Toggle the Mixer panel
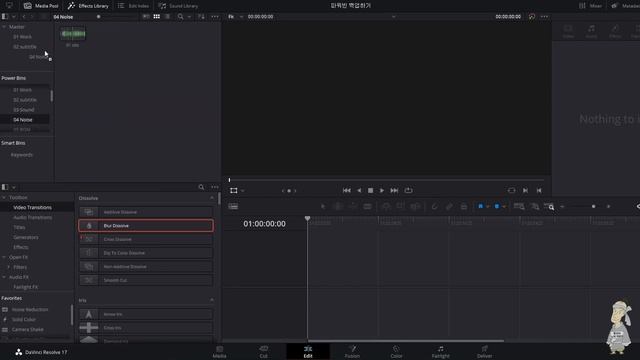Screen dimensions: 640x360 (590, 6)
